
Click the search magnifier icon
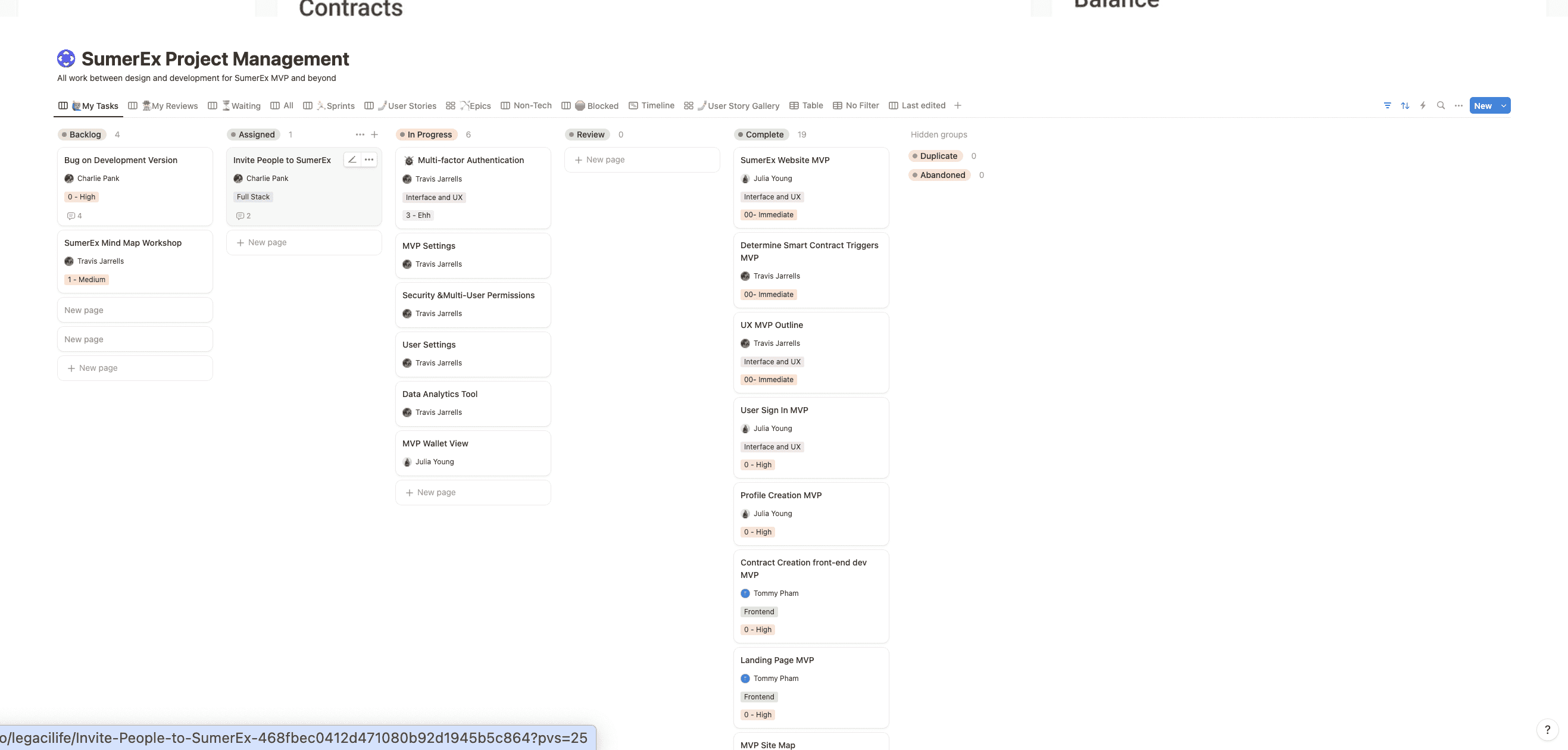(1440, 105)
